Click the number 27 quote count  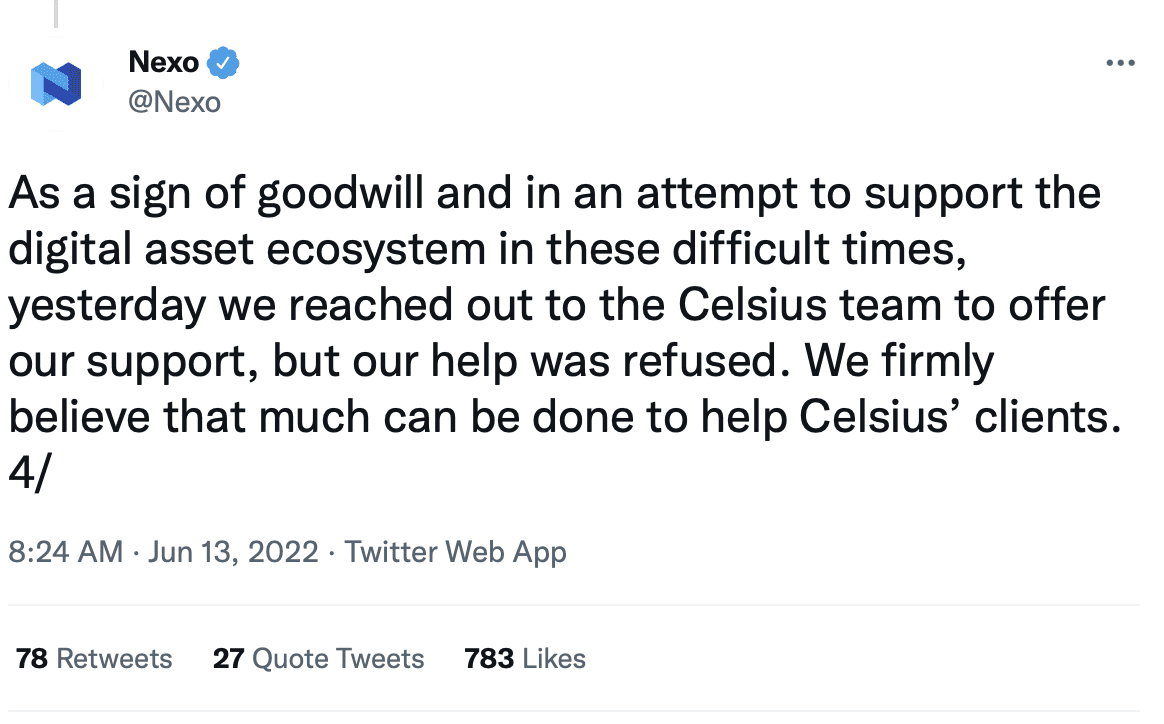click(x=229, y=659)
